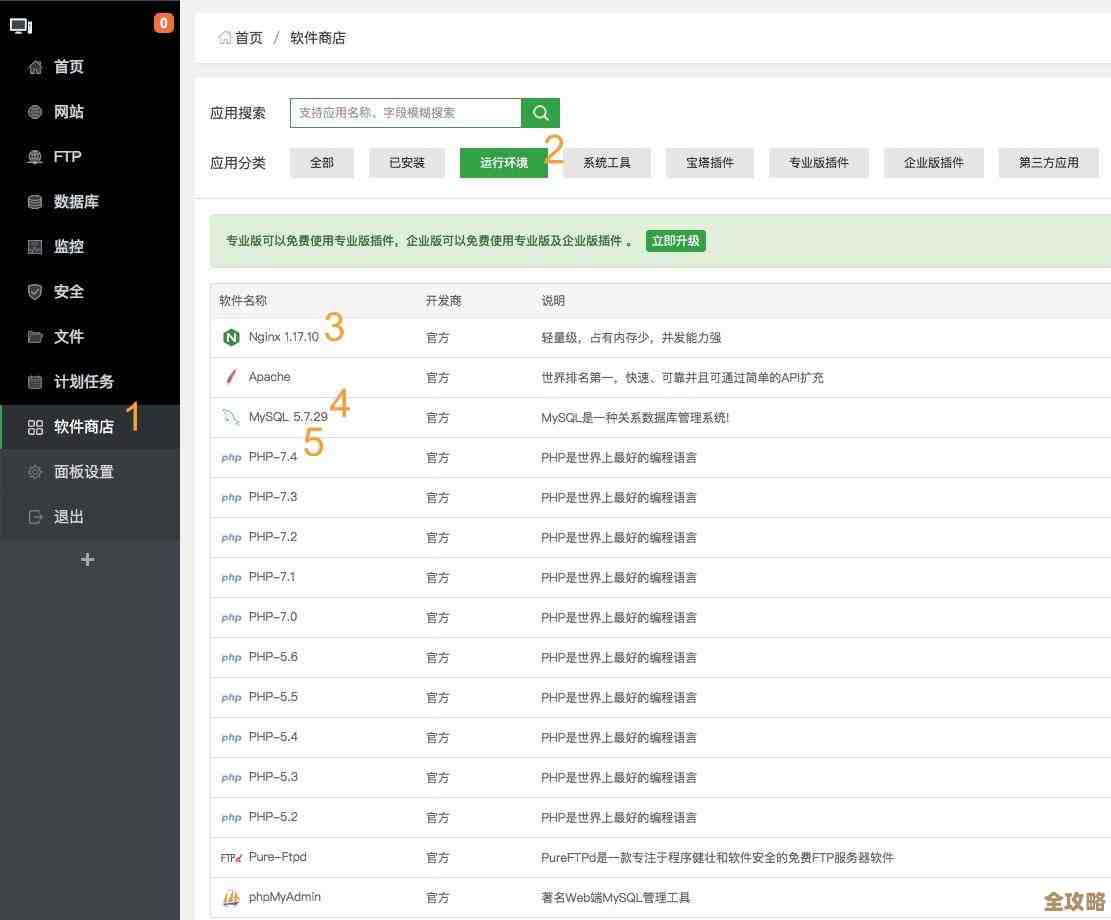Image resolution: width=1111 pixels, height=920 pixels.
Task: Expand the sidebar plus button
Action: (87, 560)
